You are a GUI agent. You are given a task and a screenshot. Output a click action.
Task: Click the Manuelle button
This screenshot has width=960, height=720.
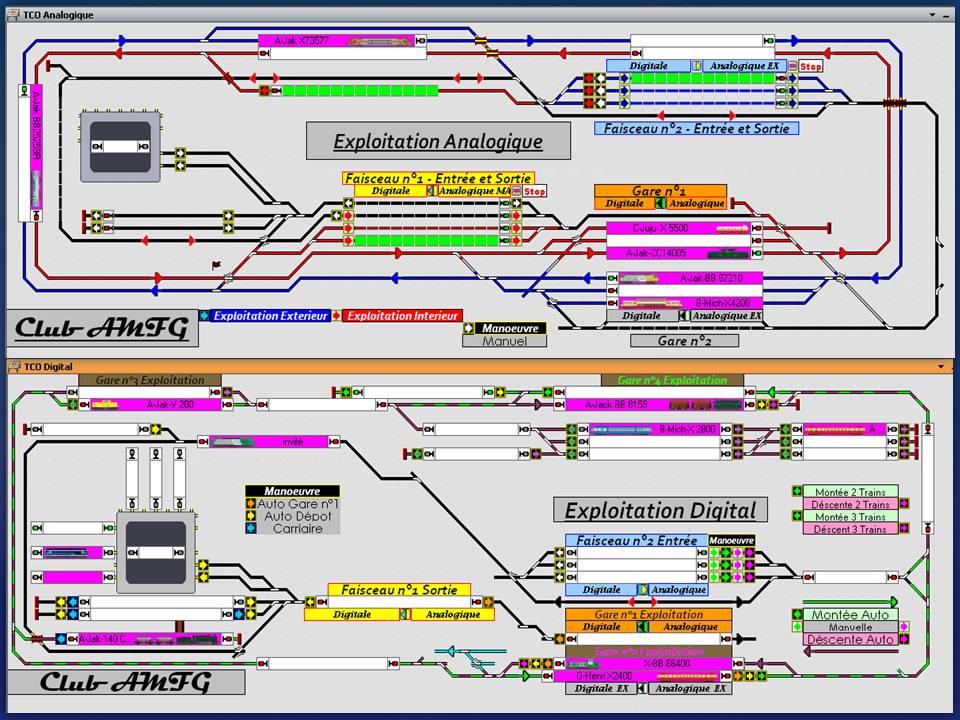(x=850, y=627)
